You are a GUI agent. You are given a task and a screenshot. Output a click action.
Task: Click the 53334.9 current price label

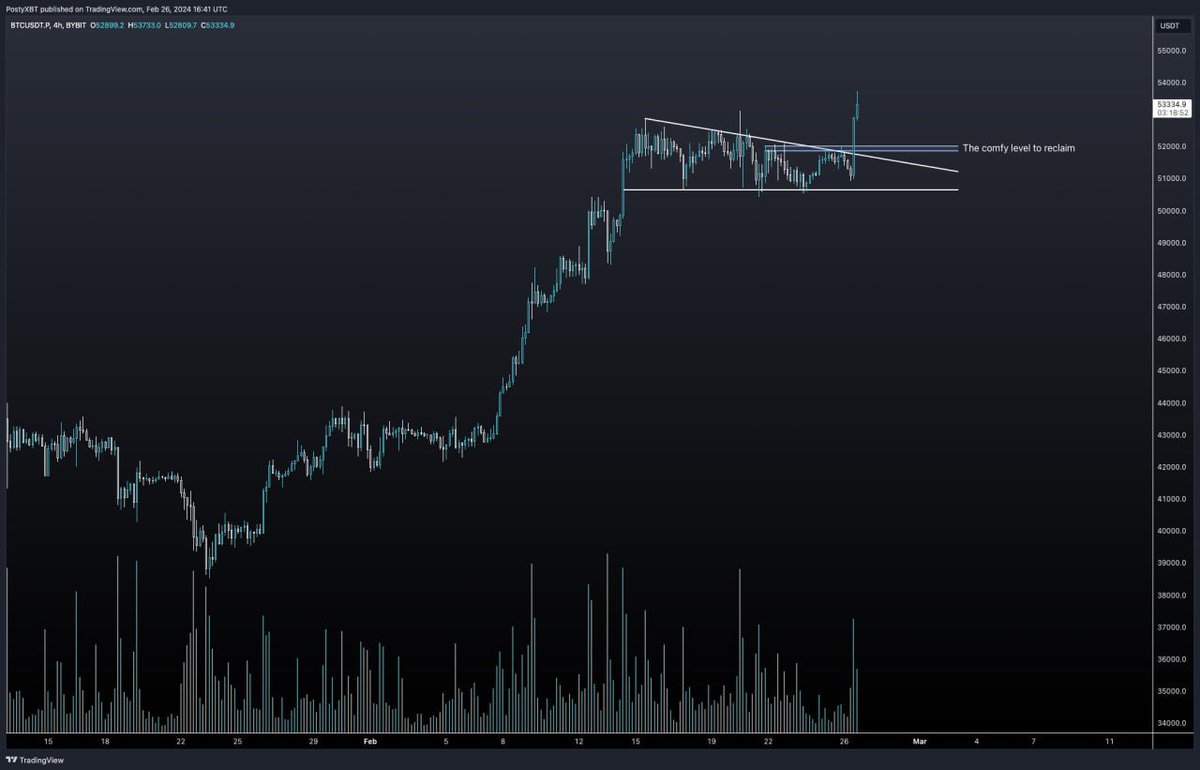click(1171, 104)
